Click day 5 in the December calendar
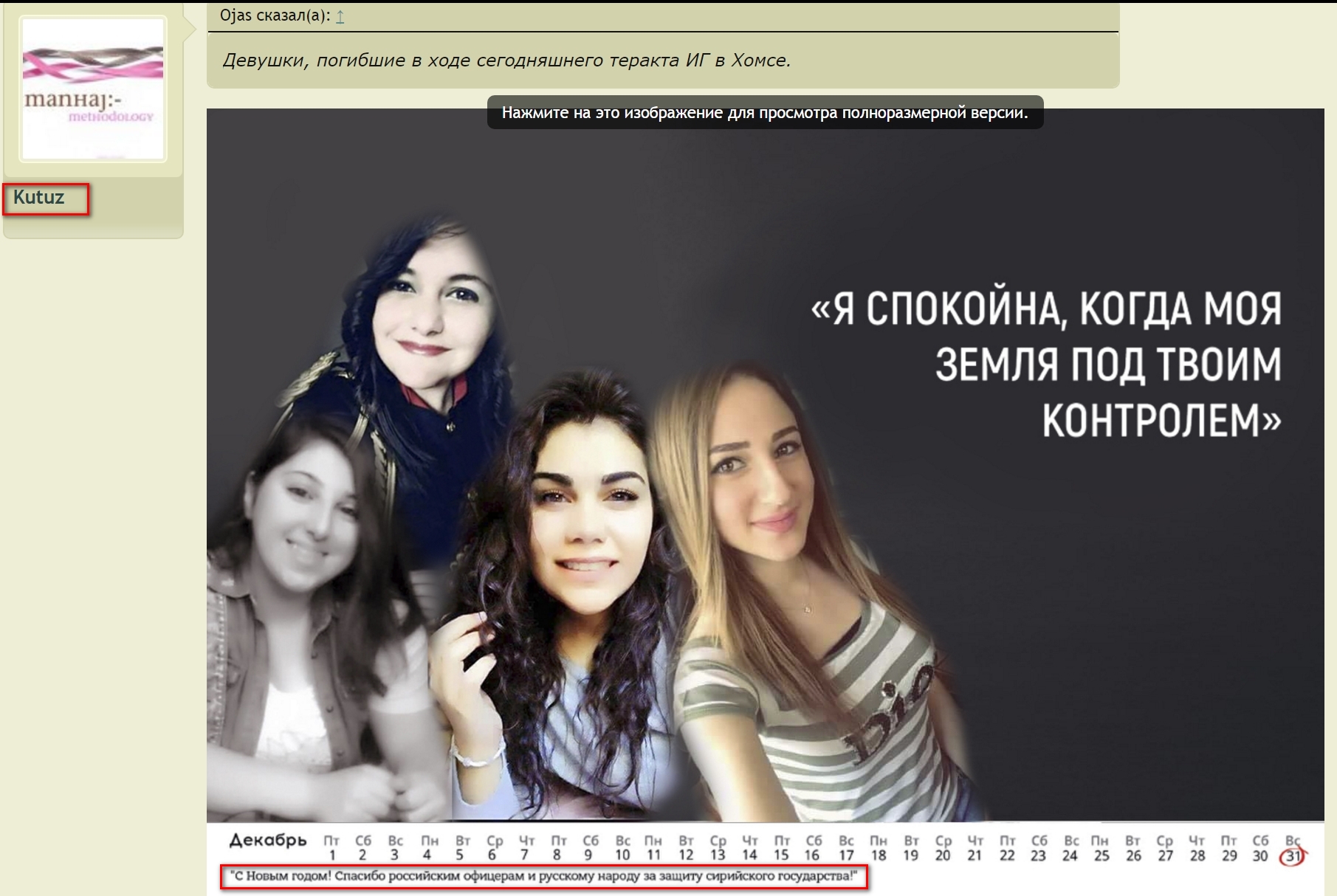The height and width of the screenshot is (896, 1337). coord(460,855)
